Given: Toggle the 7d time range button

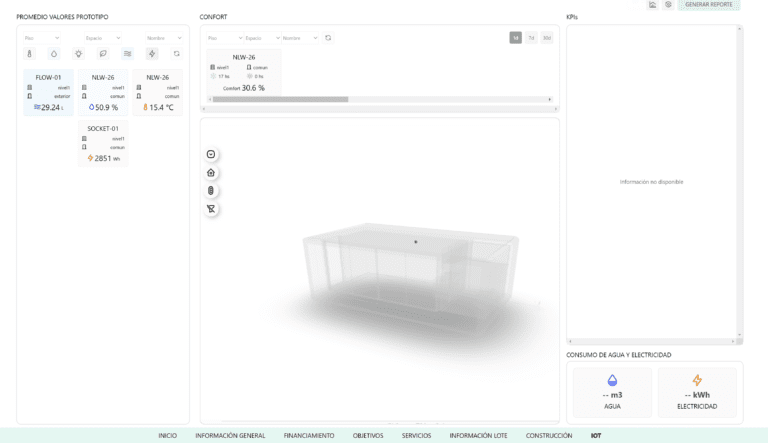Looking at the screenshot, I should click(531, 38).
